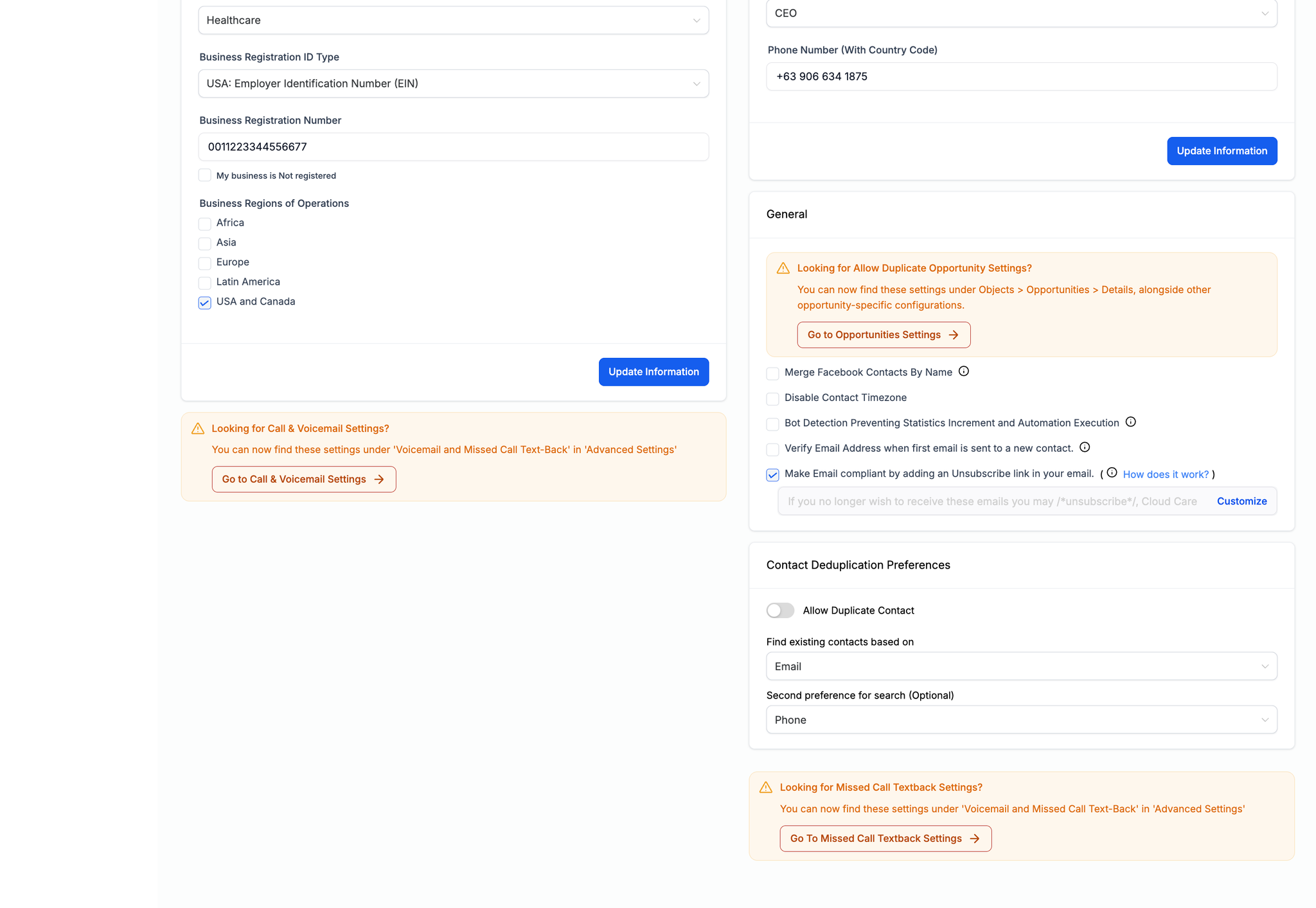Click Update Information under Business Regions

point(654,372)
